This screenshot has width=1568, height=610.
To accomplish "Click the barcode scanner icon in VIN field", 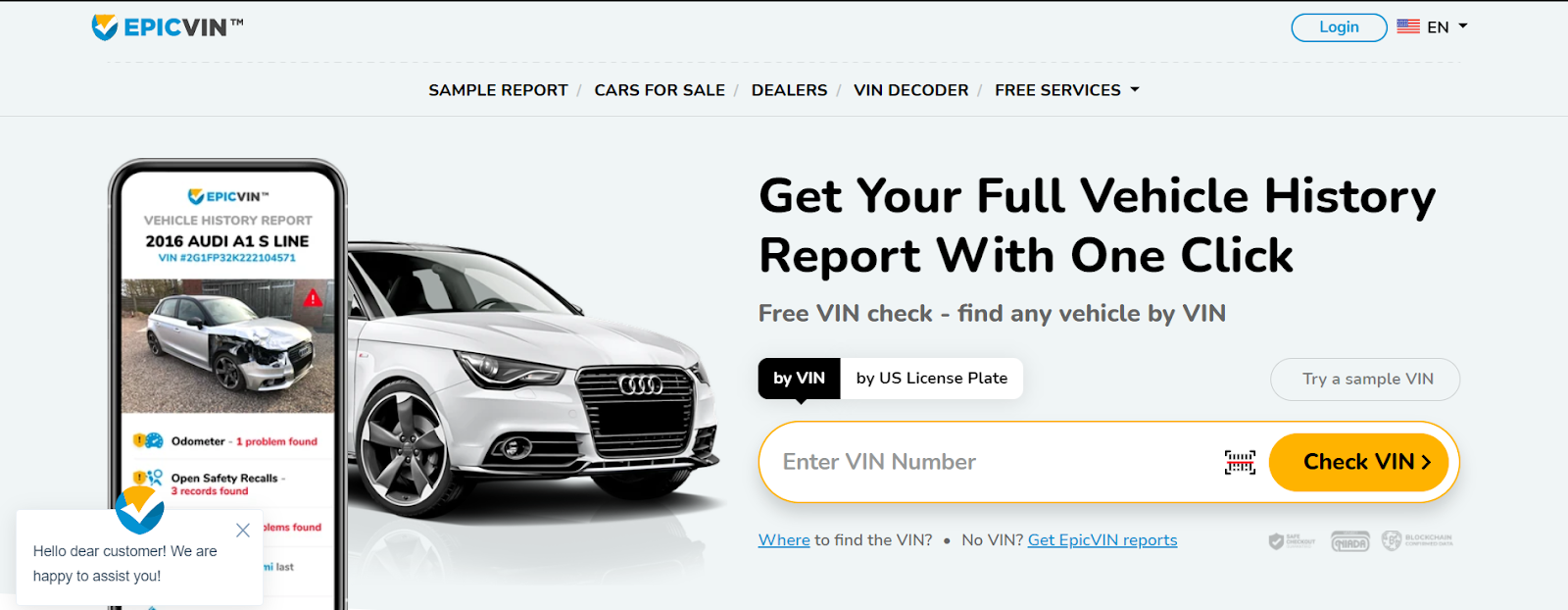I will point(1240,462).
